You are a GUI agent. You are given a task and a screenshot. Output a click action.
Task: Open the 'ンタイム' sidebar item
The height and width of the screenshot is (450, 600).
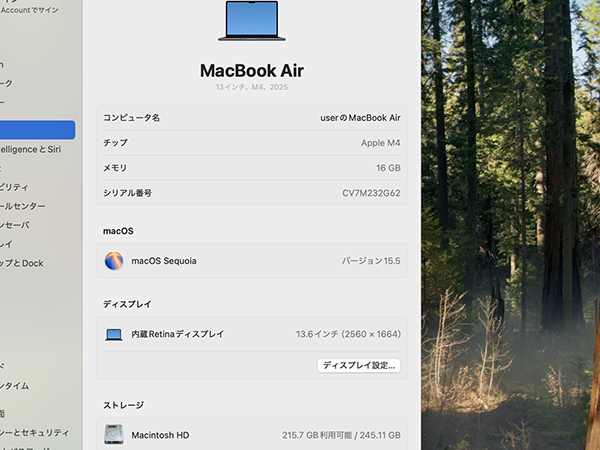click(15, 386)
